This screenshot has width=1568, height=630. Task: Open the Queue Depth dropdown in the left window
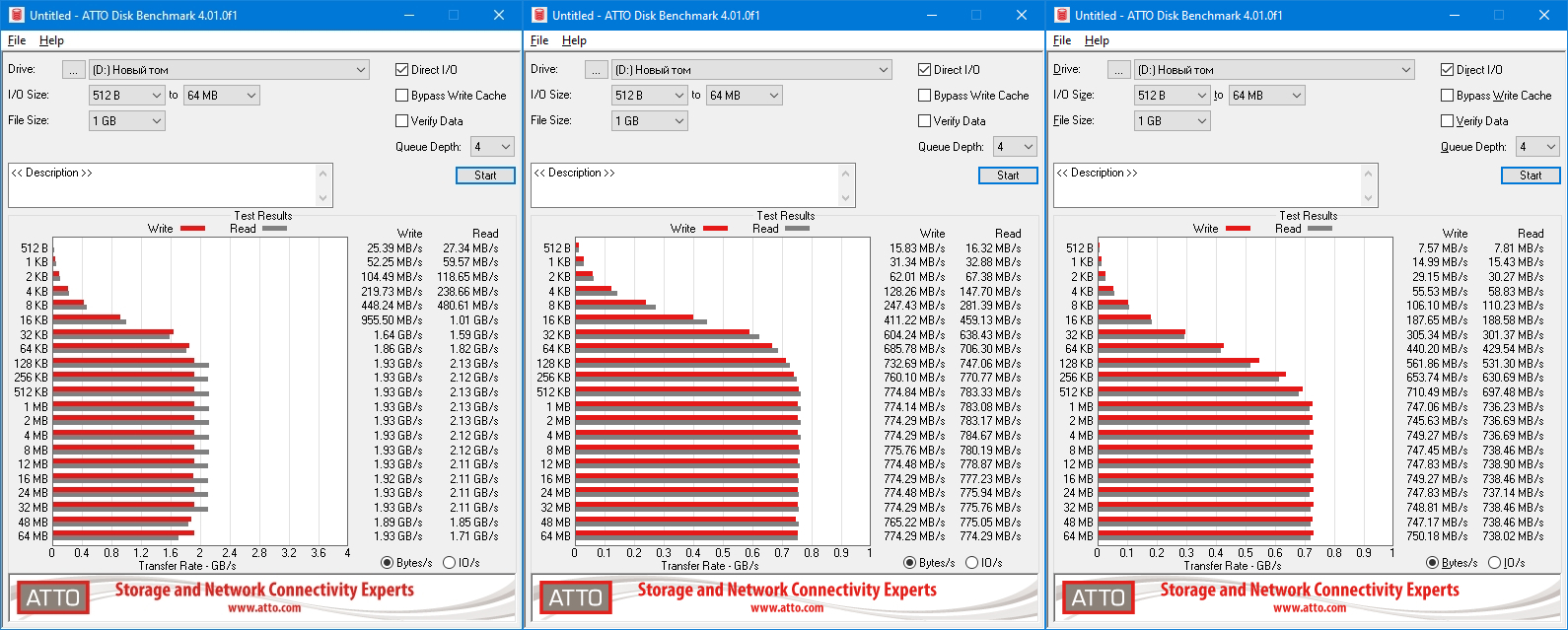(x=492, y=147)
